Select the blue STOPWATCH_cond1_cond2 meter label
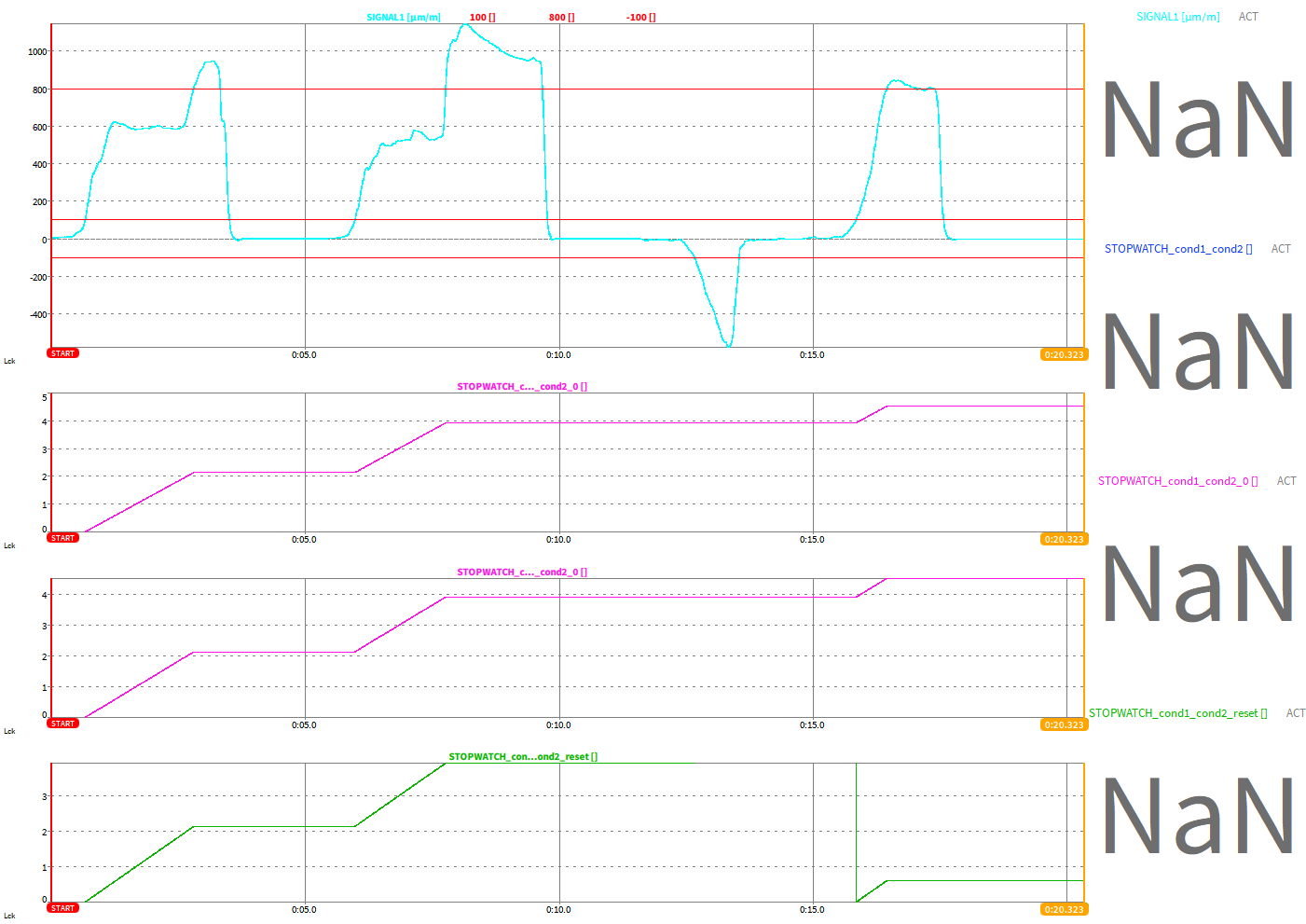 (1178, 249)
